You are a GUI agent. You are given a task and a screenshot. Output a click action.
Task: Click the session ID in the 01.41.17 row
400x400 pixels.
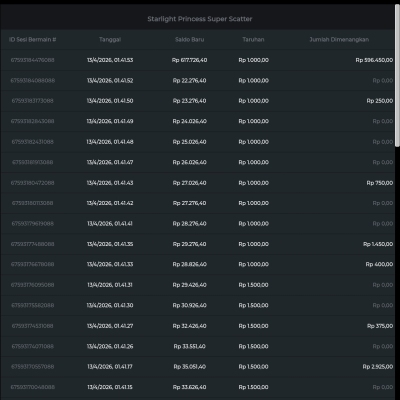click(x=32, y=367)
